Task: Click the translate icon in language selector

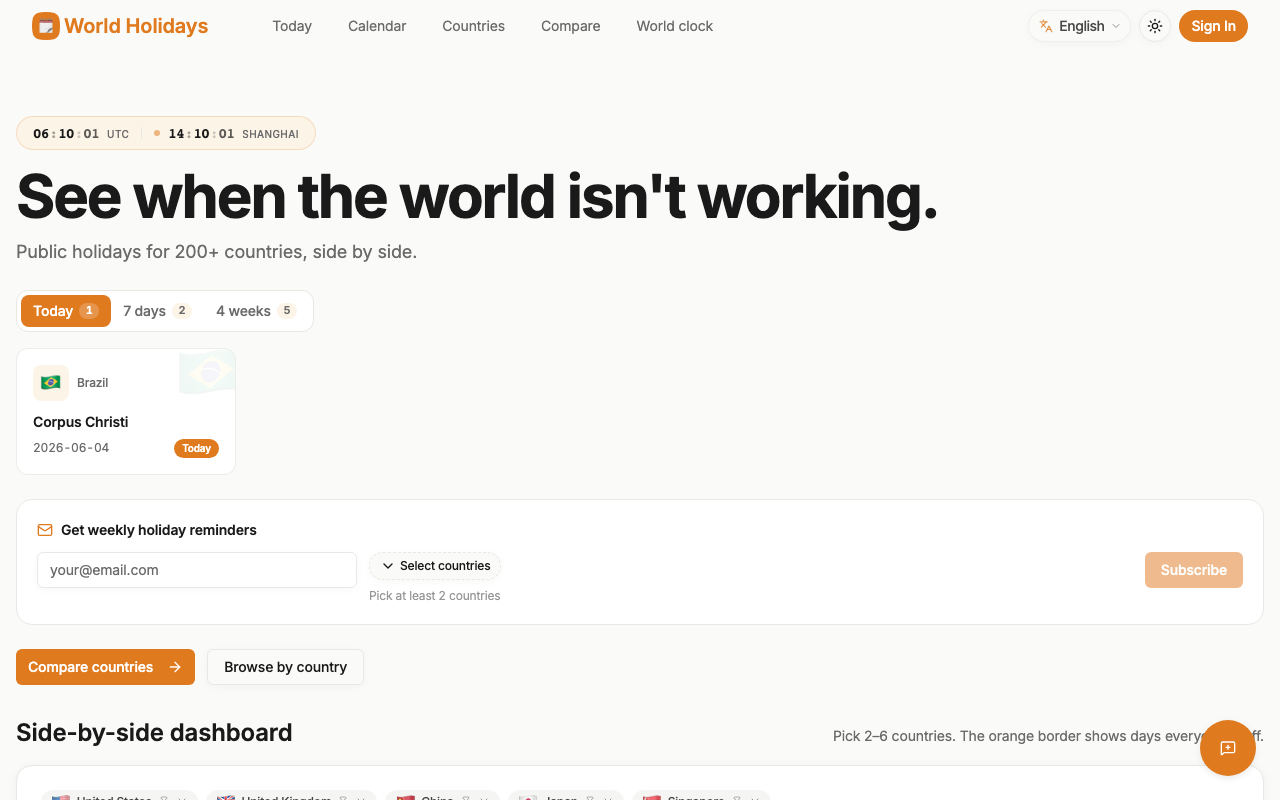Action: point(1046,26)
